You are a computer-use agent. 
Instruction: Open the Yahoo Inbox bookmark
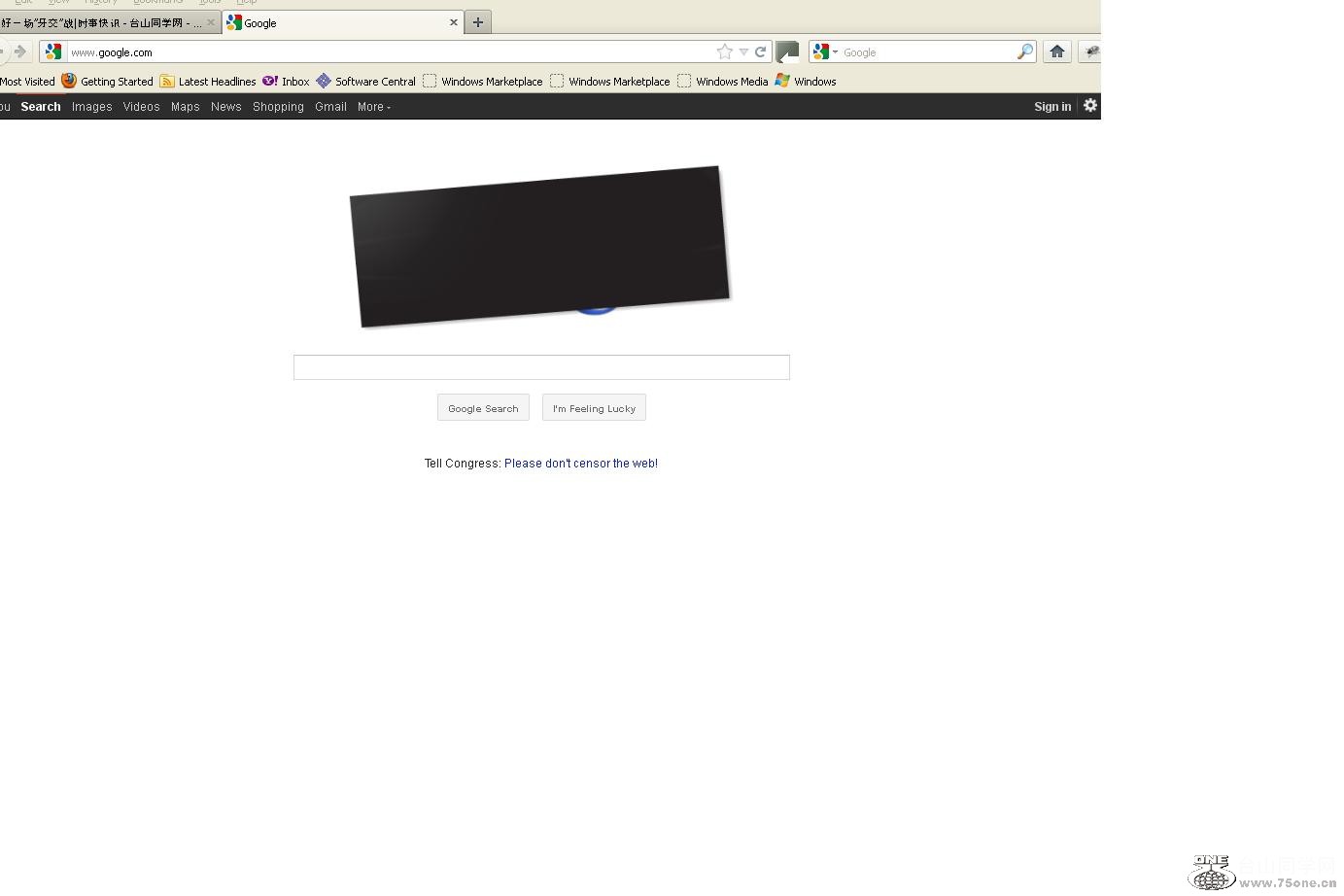click(286, 82)
